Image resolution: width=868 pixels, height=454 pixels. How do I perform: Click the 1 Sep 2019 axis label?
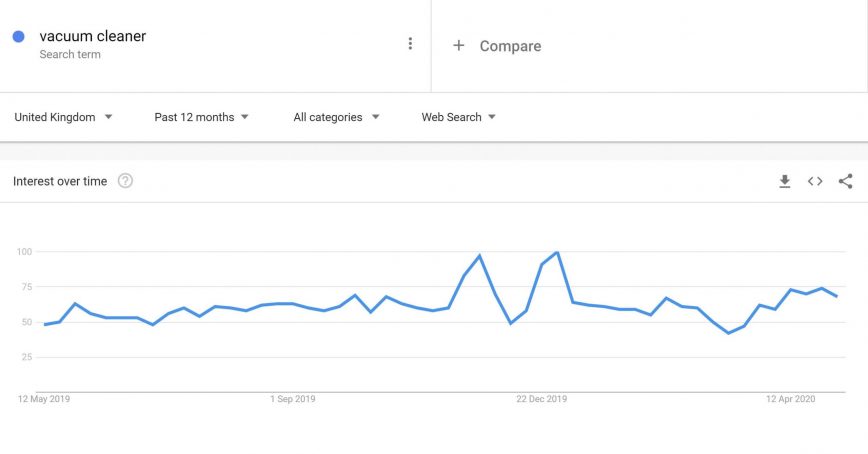pos(293,399)
